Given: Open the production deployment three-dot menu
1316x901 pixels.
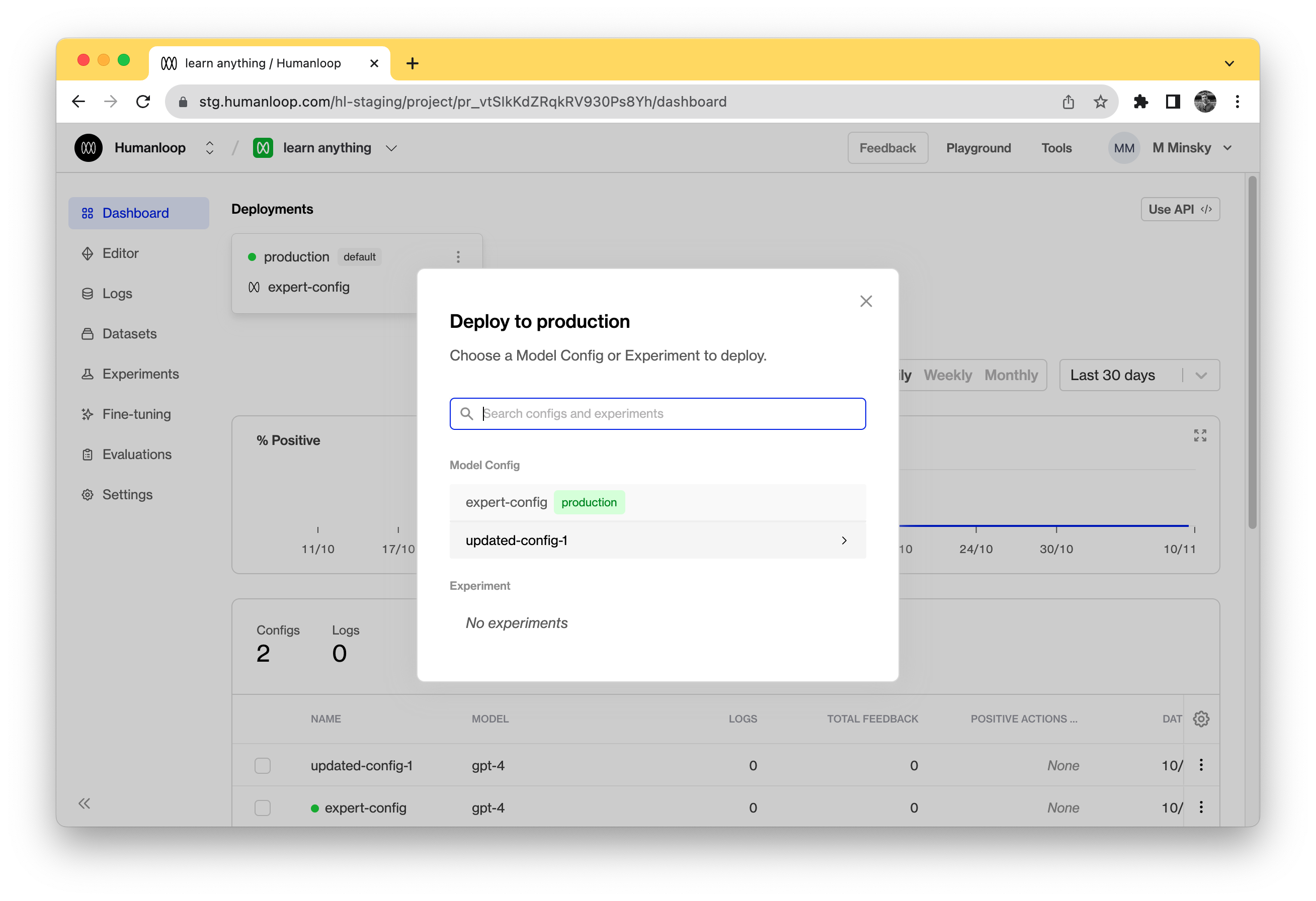Looking at the screenshot, I should 458,256.
